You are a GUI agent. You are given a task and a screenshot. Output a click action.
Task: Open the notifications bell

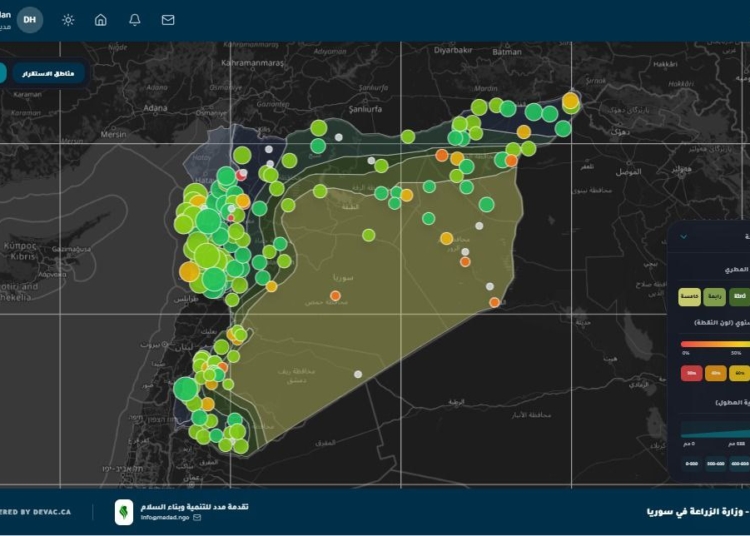[x=135, y=20]
